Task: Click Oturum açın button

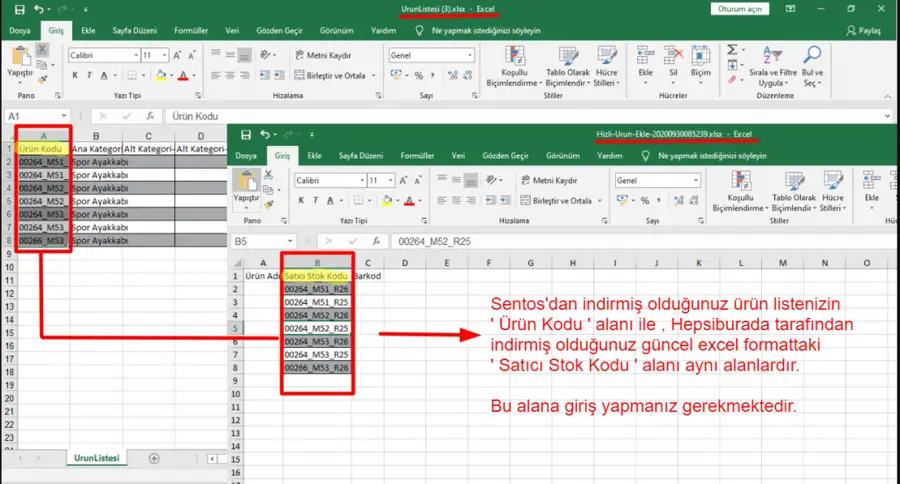Action: (740, 9)
